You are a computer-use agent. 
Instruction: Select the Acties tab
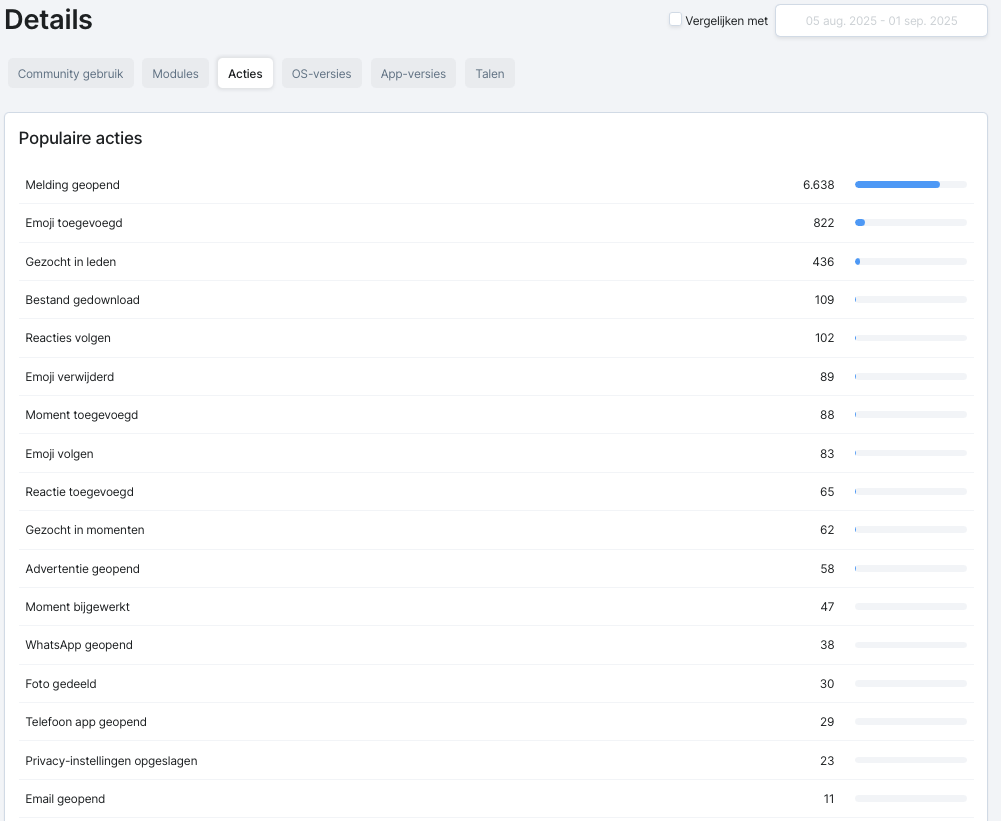coord(245,74)
